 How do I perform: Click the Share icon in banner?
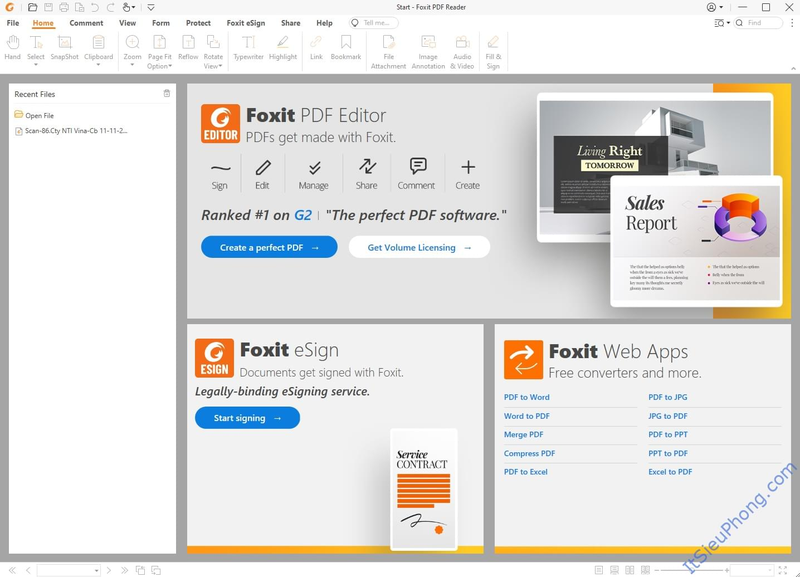pos(367,166)
